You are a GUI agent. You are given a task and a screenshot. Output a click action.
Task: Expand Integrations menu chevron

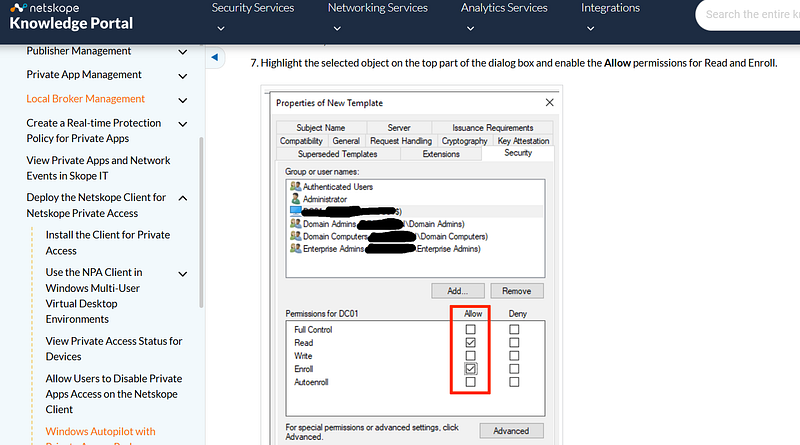(590, 29)
